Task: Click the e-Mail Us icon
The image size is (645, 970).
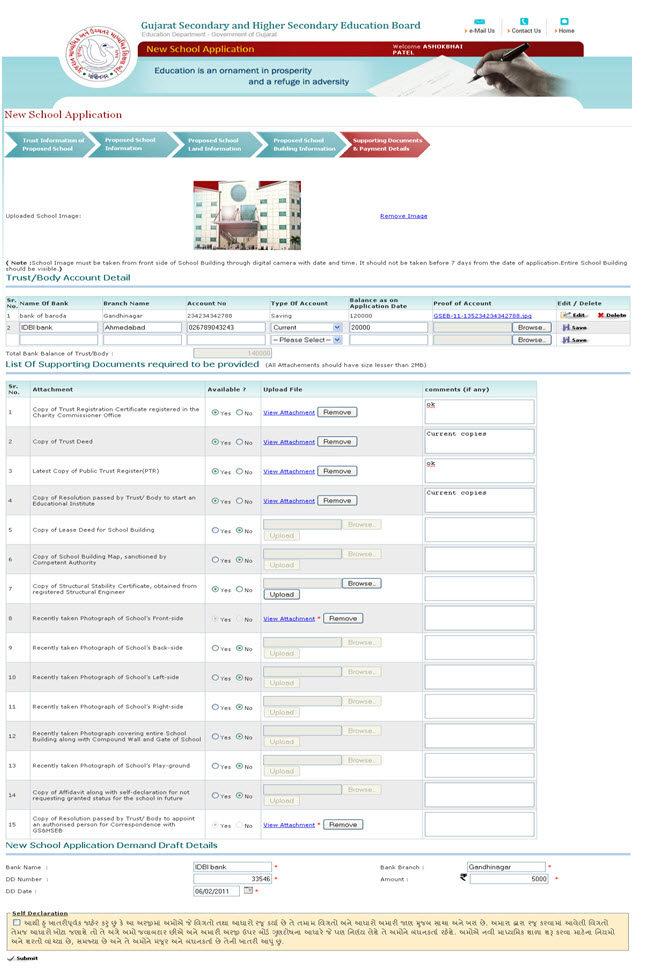Action: pyautogui.click(x=479, y=22)
